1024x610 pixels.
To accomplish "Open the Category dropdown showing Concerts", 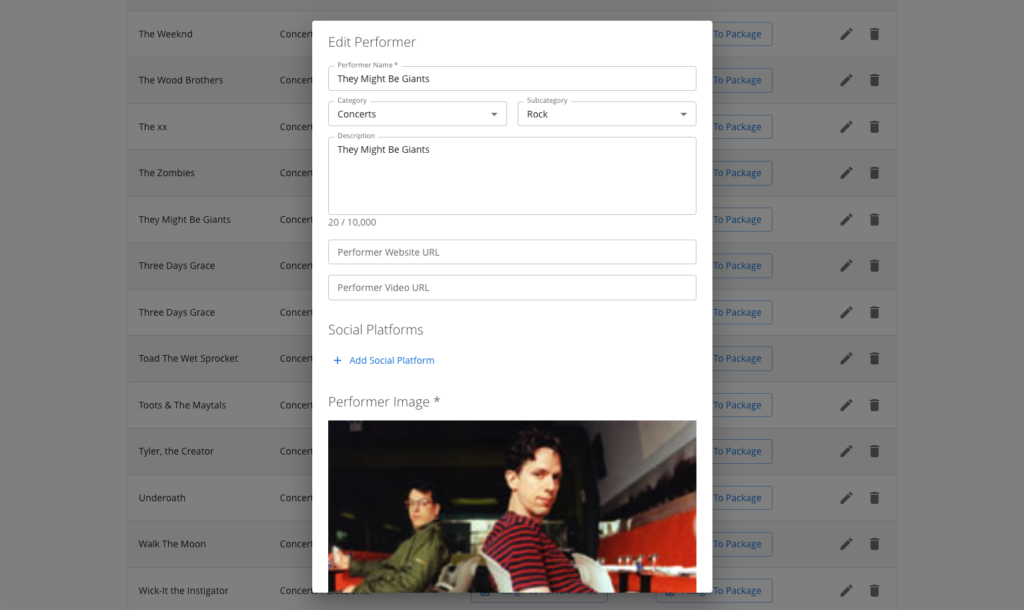I will (417, 114).
